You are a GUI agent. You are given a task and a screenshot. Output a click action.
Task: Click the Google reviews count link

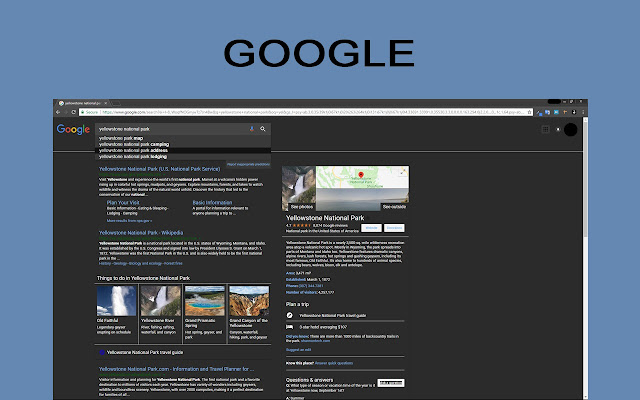coord(330,225)
